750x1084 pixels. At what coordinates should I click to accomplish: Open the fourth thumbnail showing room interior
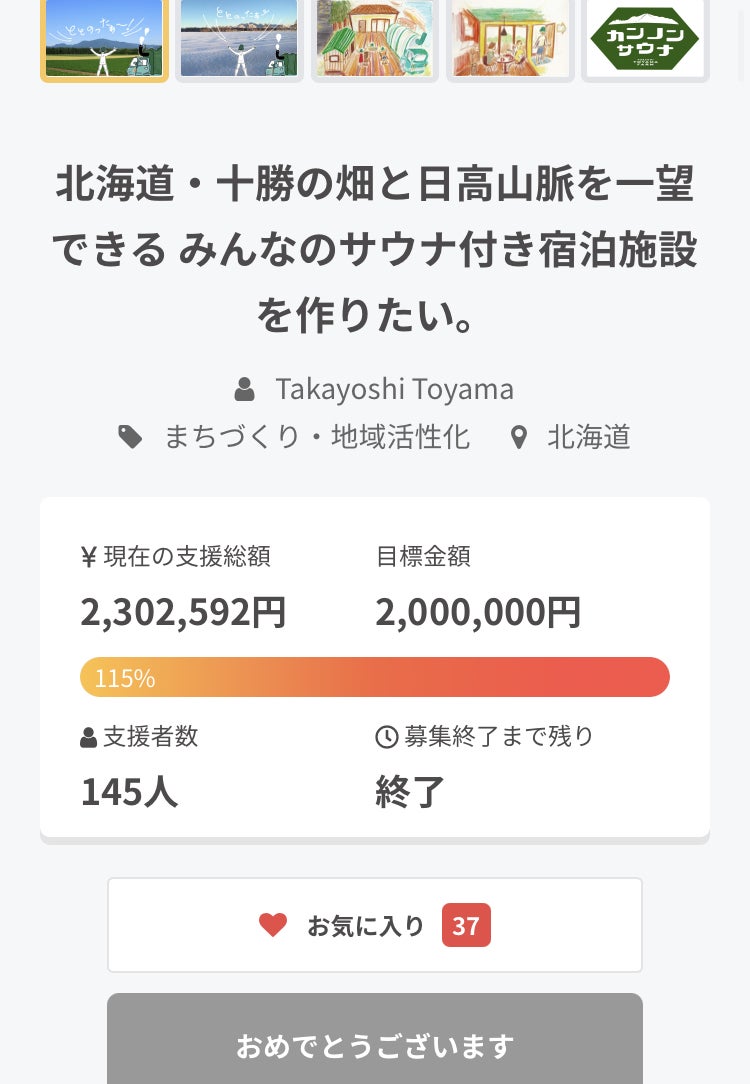coord(510,38)
